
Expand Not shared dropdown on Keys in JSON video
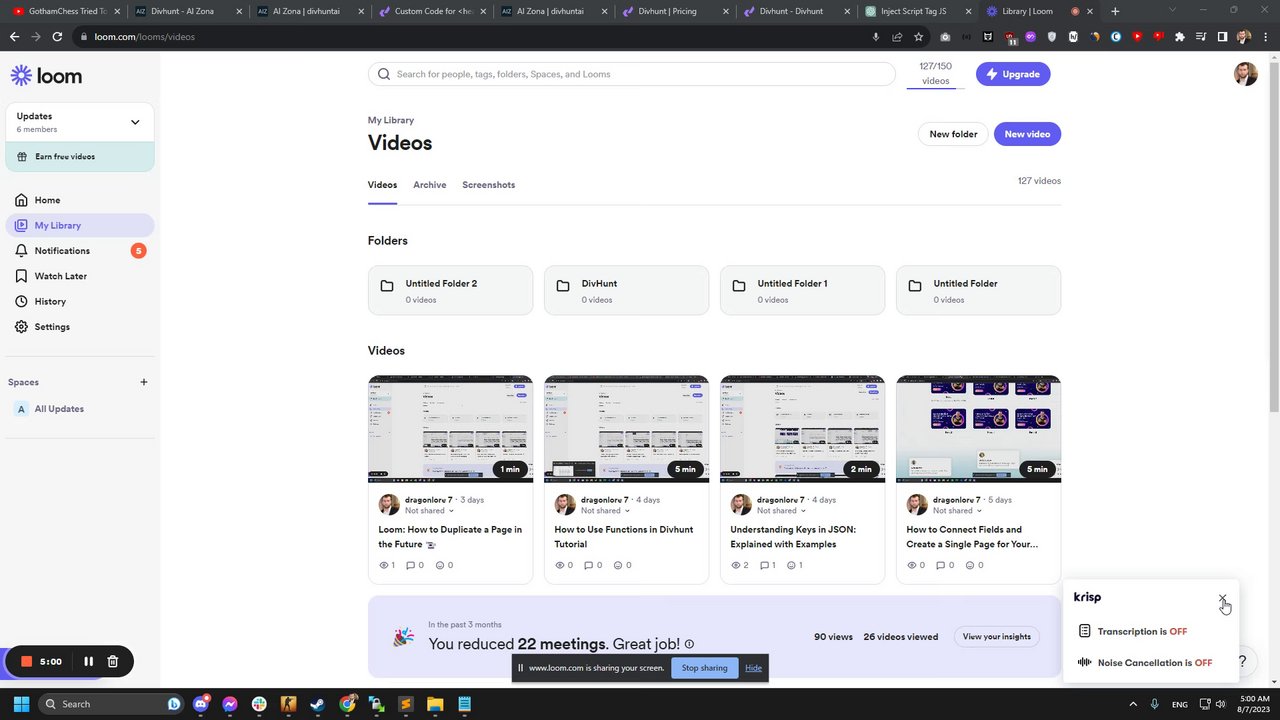pos(781,511)
